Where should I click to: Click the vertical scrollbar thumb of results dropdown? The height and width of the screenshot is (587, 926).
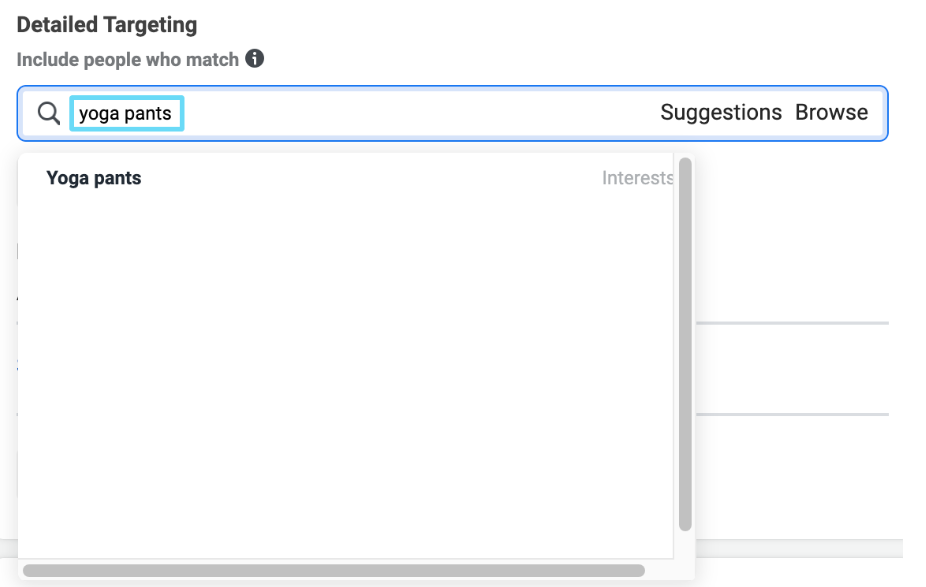pyautogui.click(x=685, y=344)
